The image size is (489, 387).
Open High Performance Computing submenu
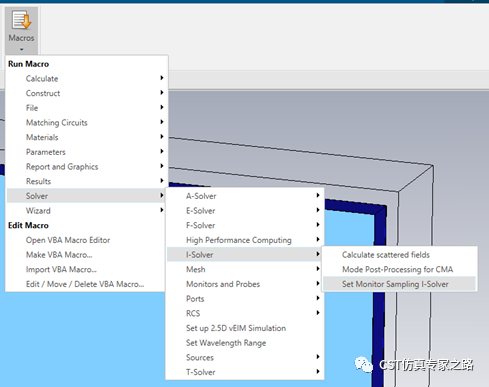(x=245, y=240)
